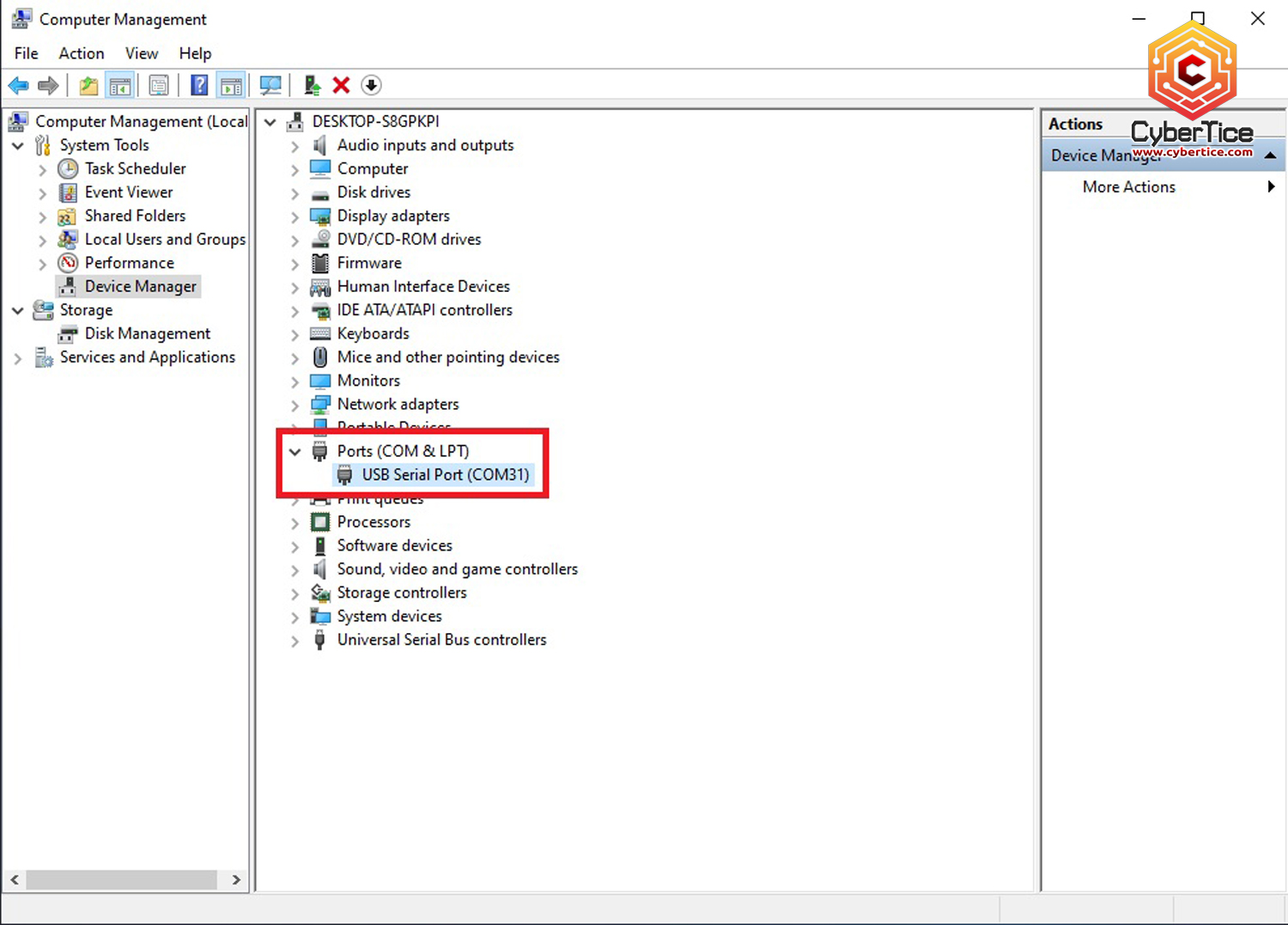Open the View menu
The width and height of the screenshot is (1288, 925).
point(141,53)
